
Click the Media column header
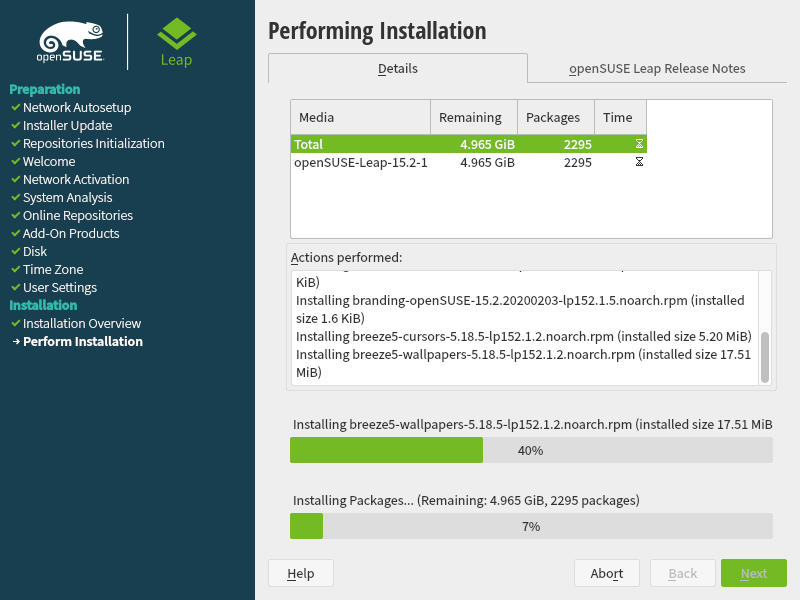click(361, 117)
